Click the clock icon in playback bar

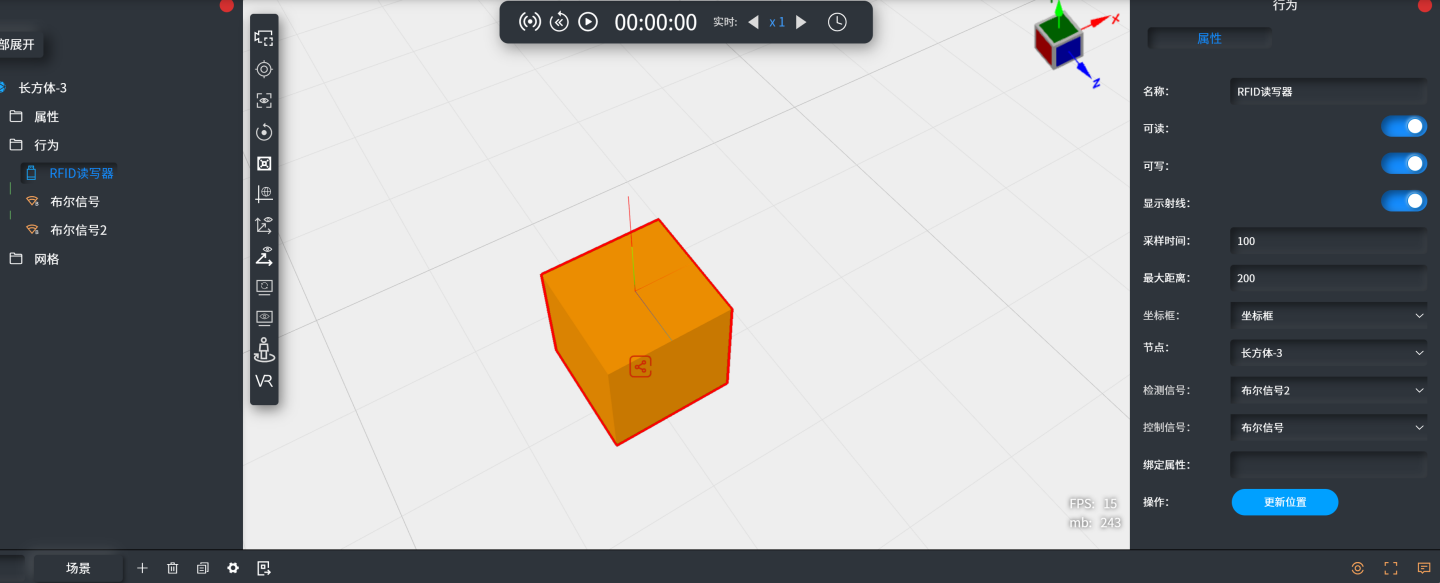(837, 22)
